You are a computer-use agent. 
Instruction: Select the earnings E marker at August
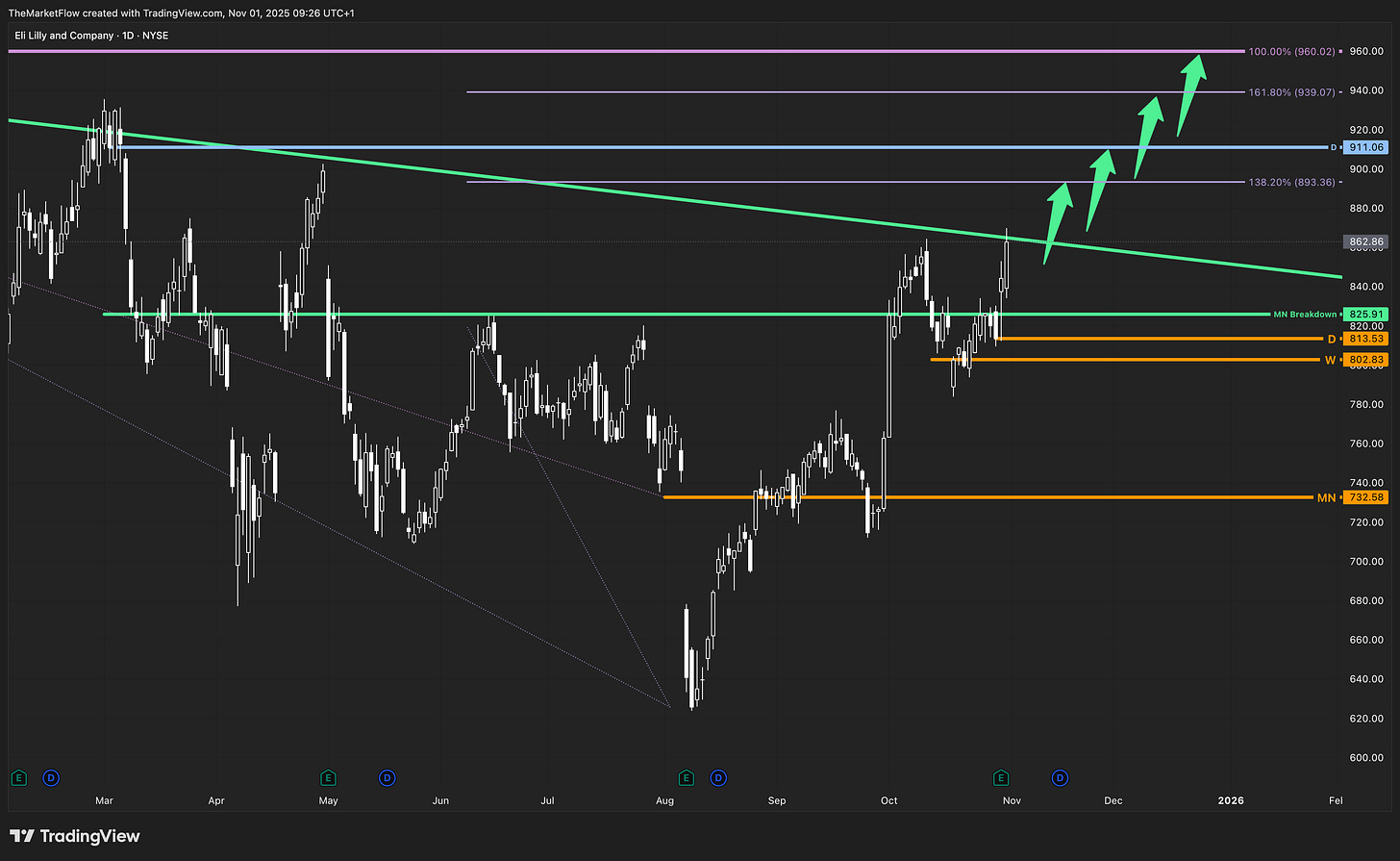[686, 777]
